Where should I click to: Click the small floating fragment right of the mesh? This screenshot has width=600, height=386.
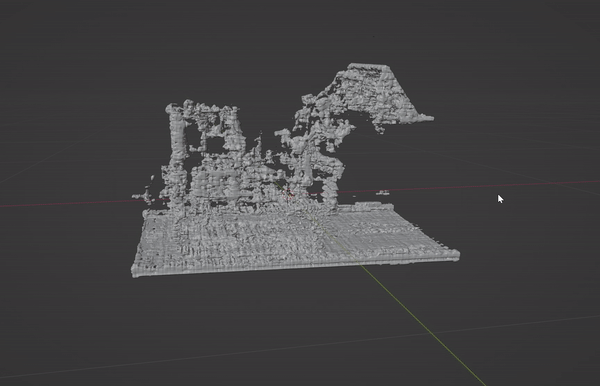[383, 192]
